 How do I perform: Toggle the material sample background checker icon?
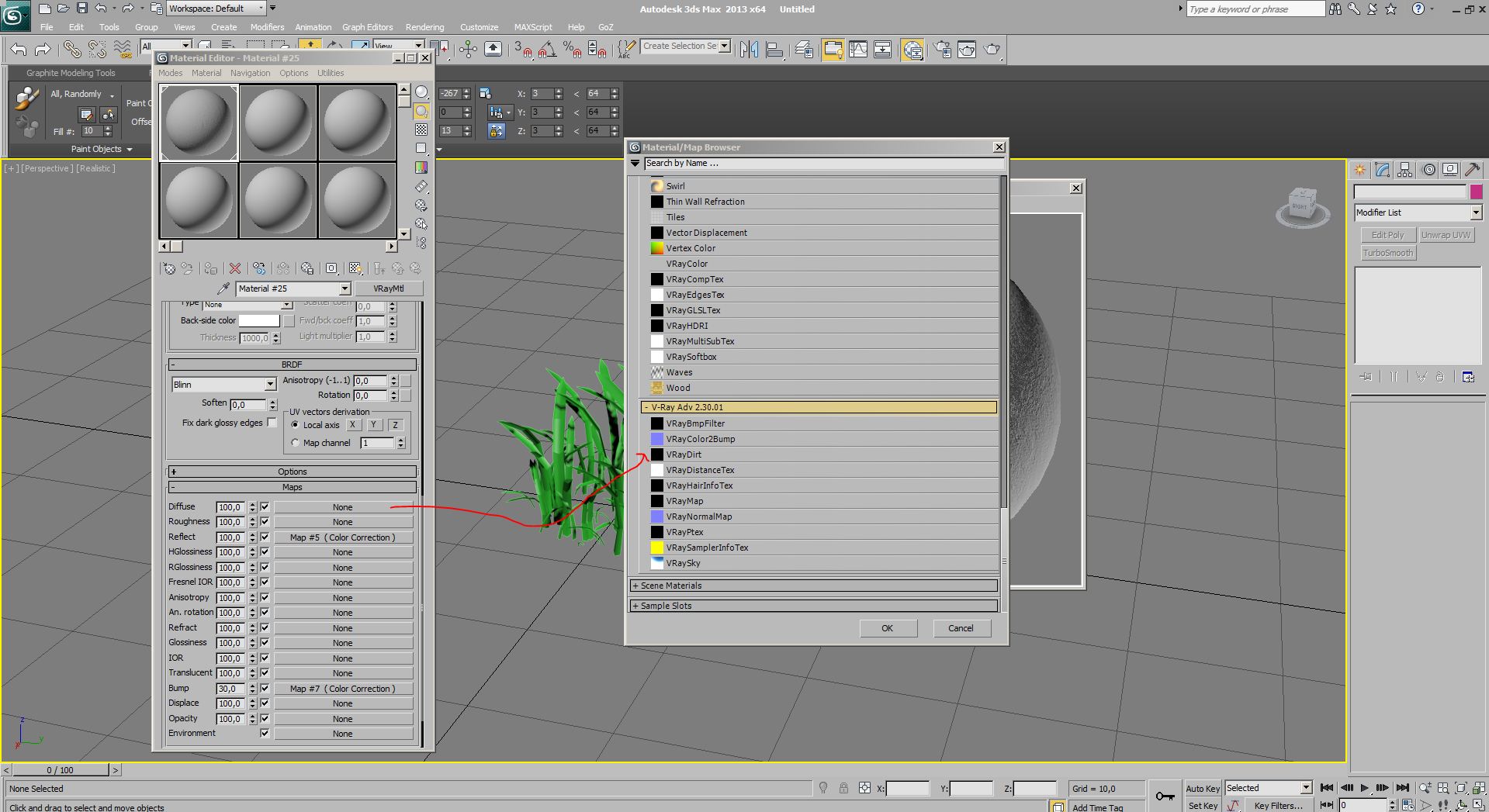click(x=421, y=130)
